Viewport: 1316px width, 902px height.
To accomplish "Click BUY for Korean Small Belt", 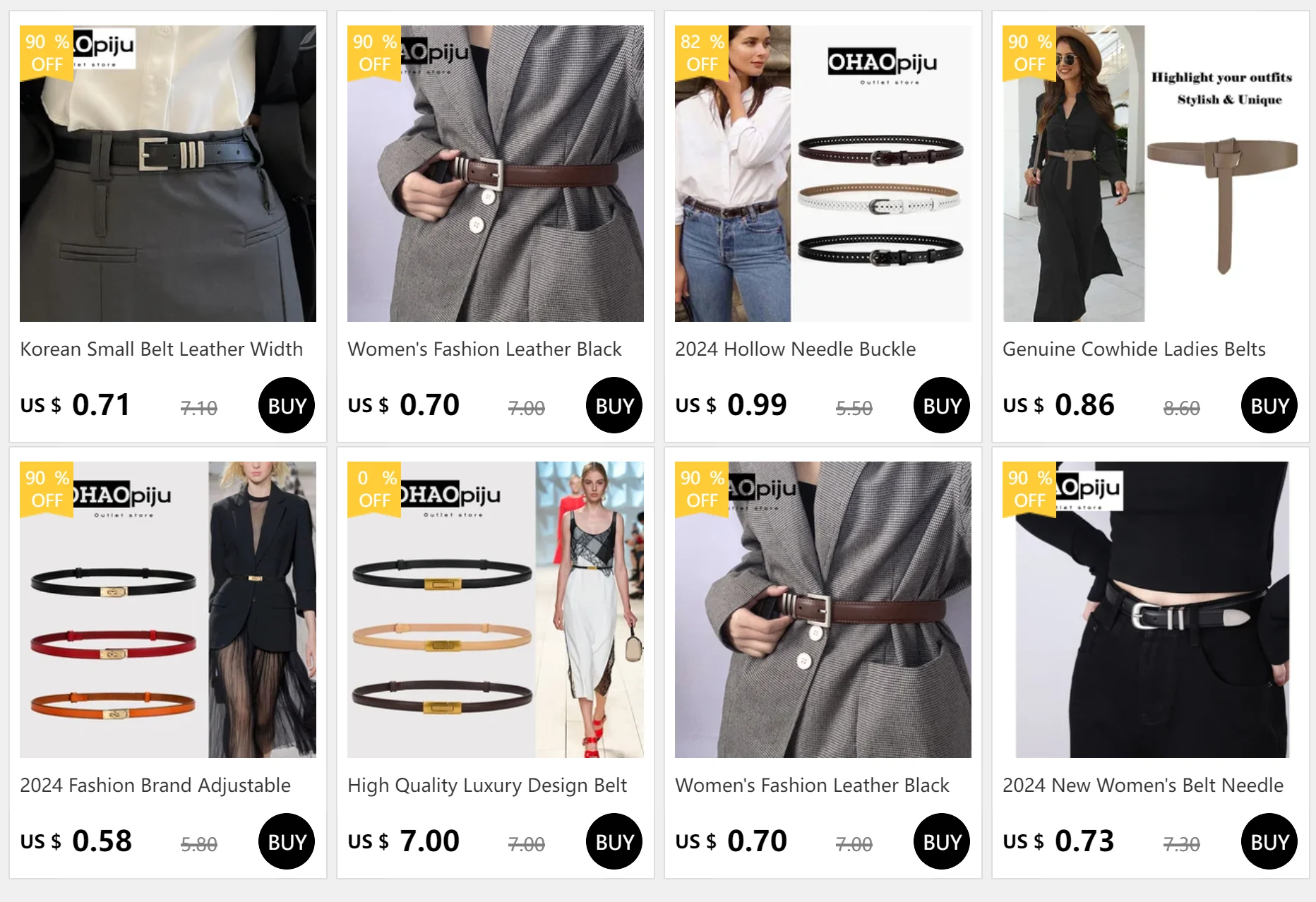I will [x=287, y=405].
